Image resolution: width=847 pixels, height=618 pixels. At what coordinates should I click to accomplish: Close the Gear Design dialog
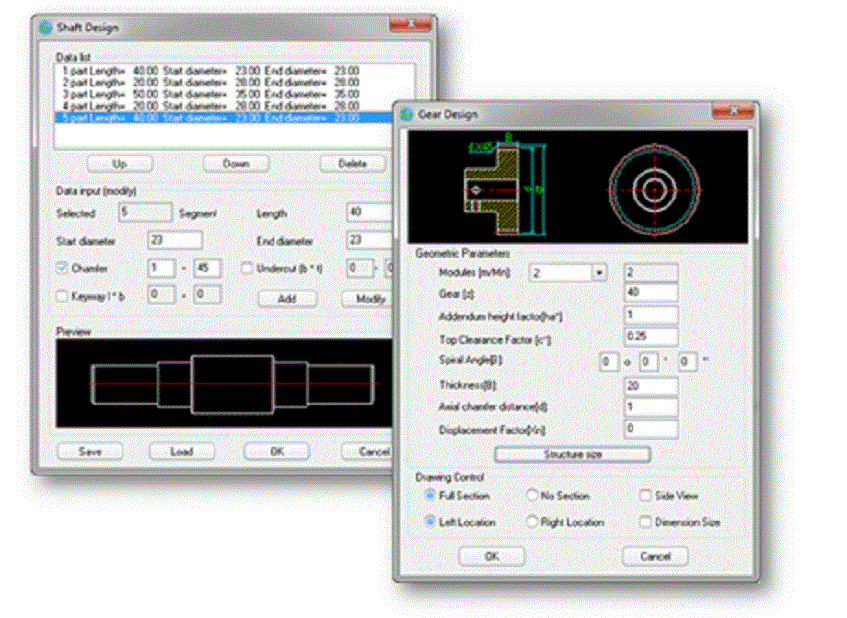point(732,111)
